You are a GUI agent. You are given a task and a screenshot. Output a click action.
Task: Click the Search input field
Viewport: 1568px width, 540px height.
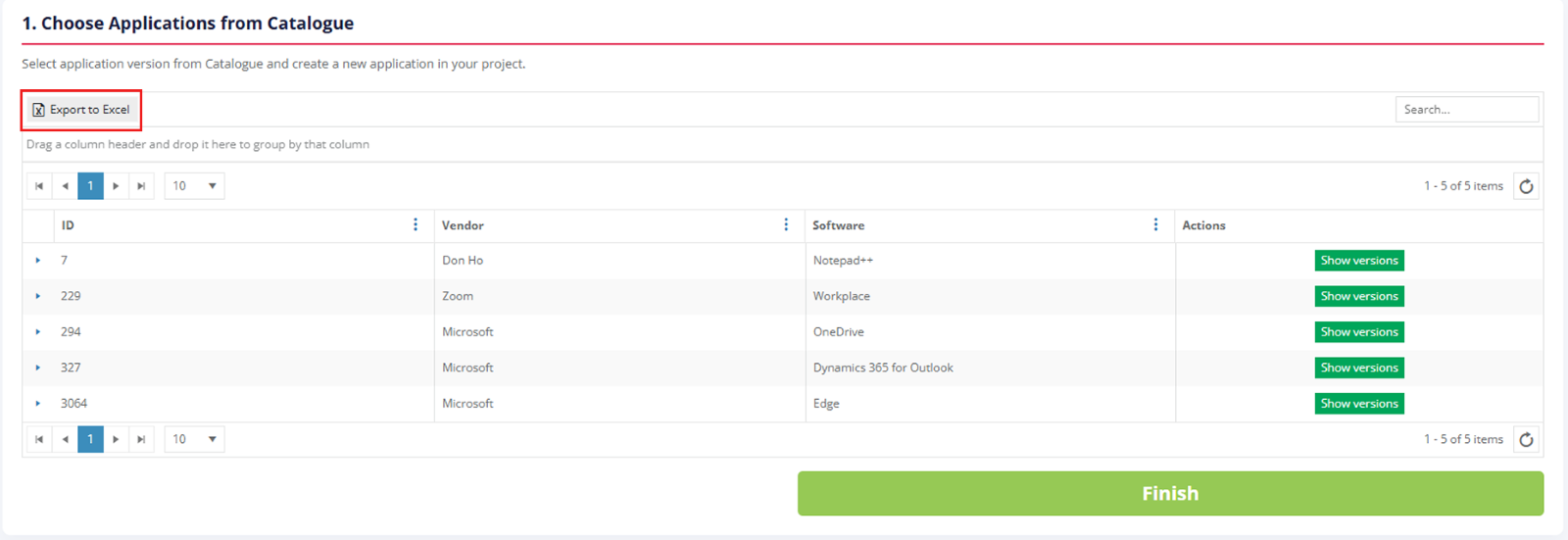point(1466,110)
